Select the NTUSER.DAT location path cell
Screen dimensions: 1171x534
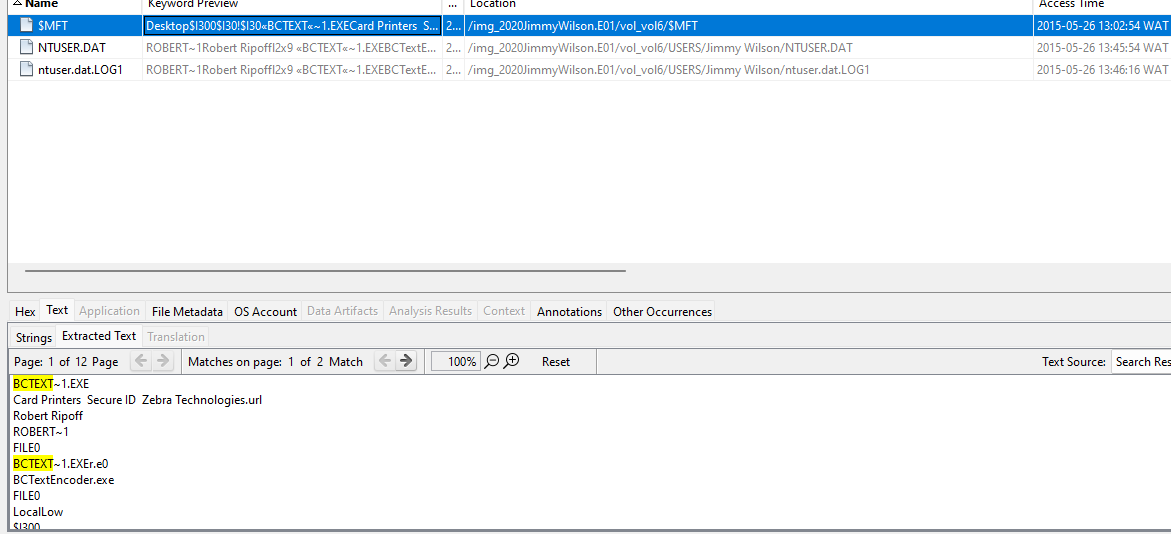(660, 47)
